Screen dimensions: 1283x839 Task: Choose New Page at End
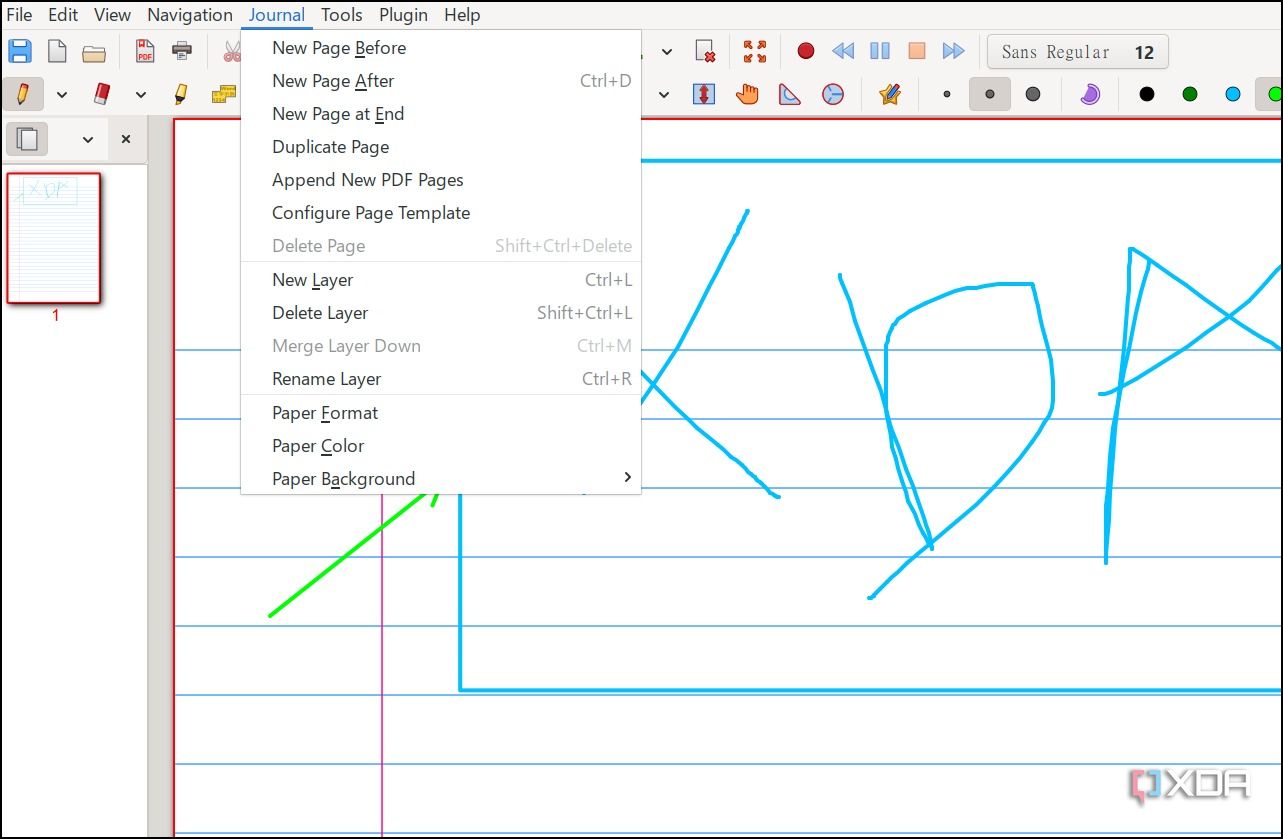tap(441, 114)
